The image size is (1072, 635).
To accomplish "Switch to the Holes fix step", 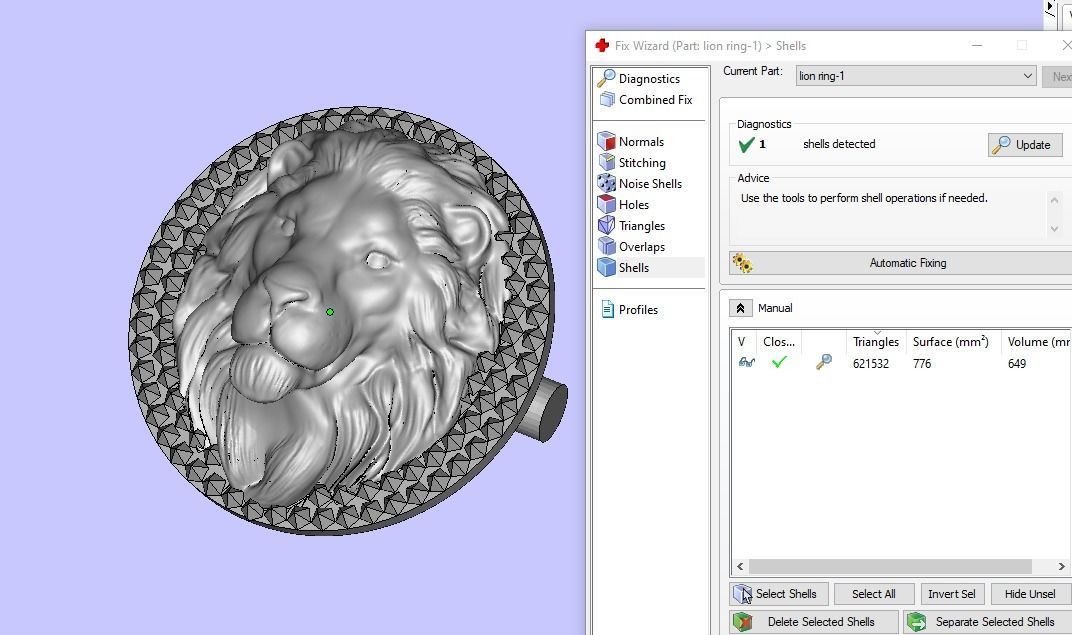I will pos(624,204).
